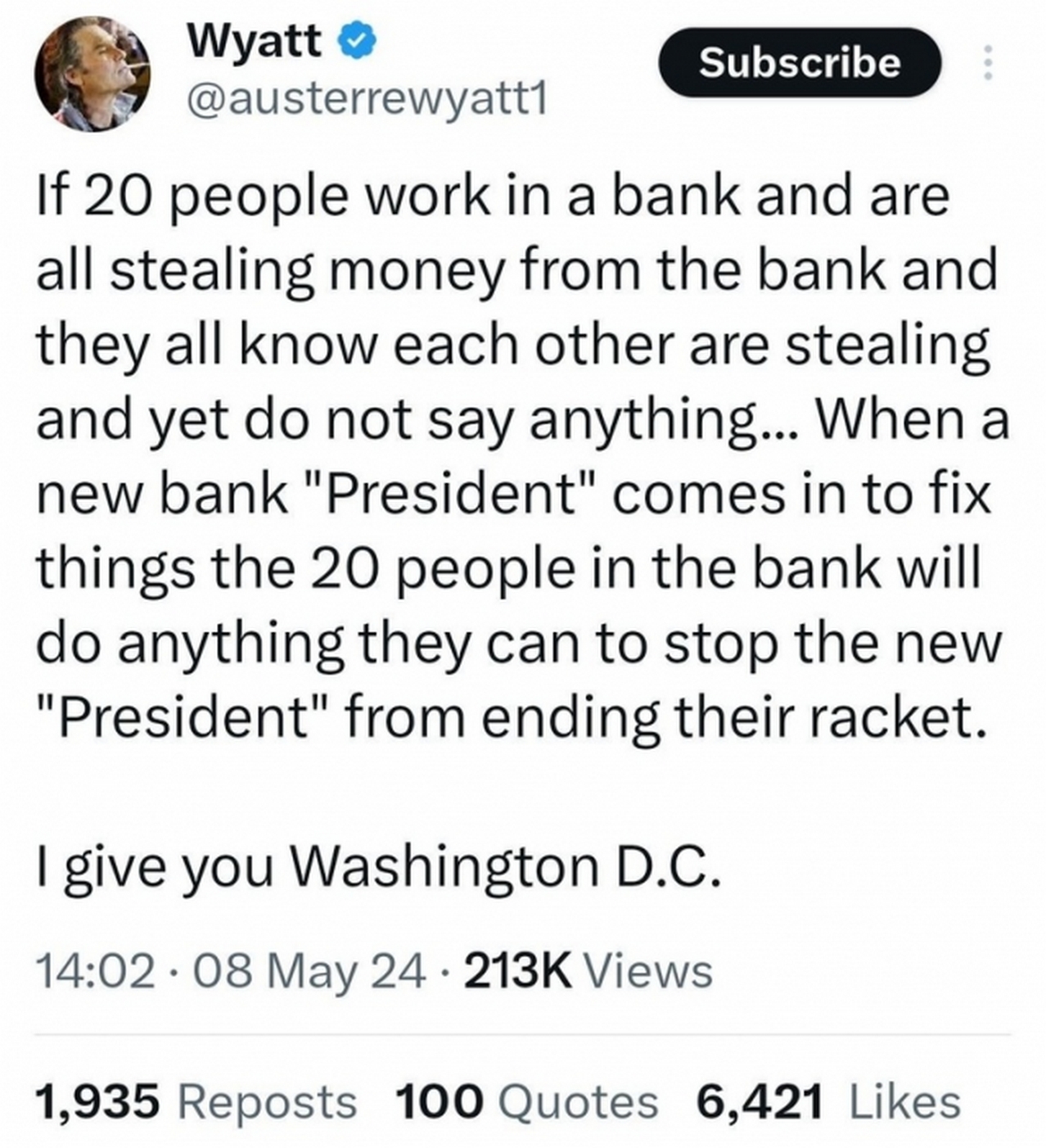
Task: Show the 1,935 Reposts list
Action: point(196,1101)
